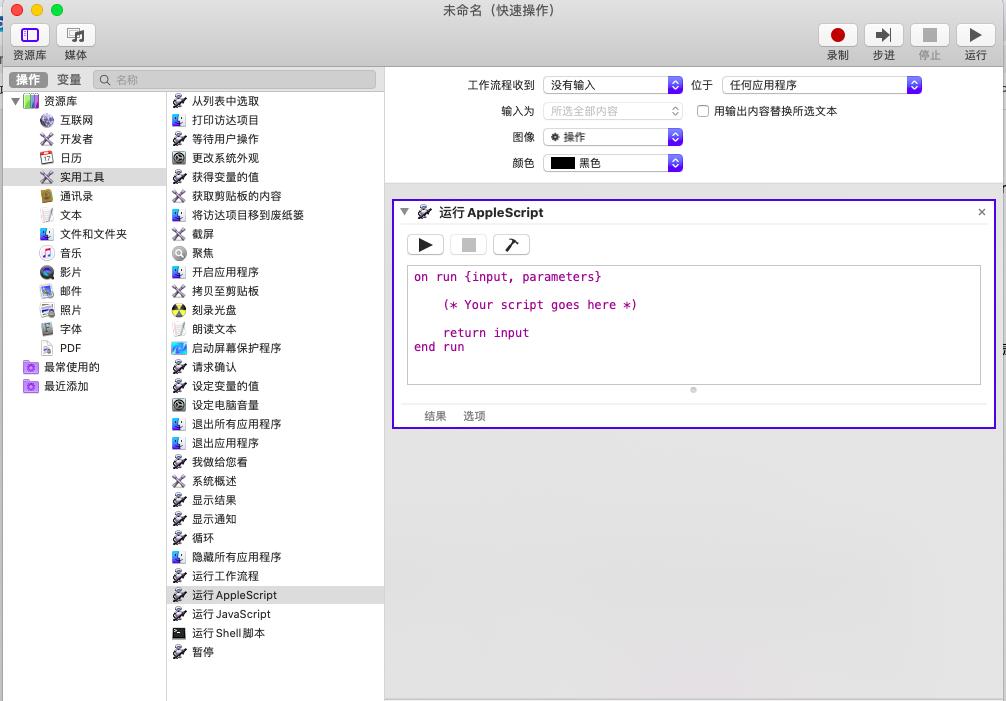Run the script using the play icon

tap(425, 243)
